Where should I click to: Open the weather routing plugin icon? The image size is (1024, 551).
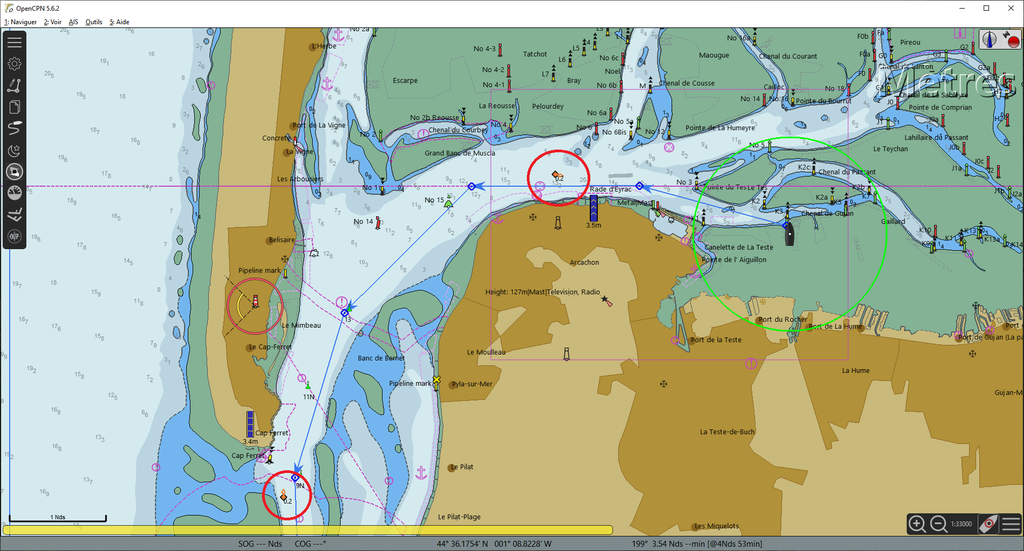14,215
